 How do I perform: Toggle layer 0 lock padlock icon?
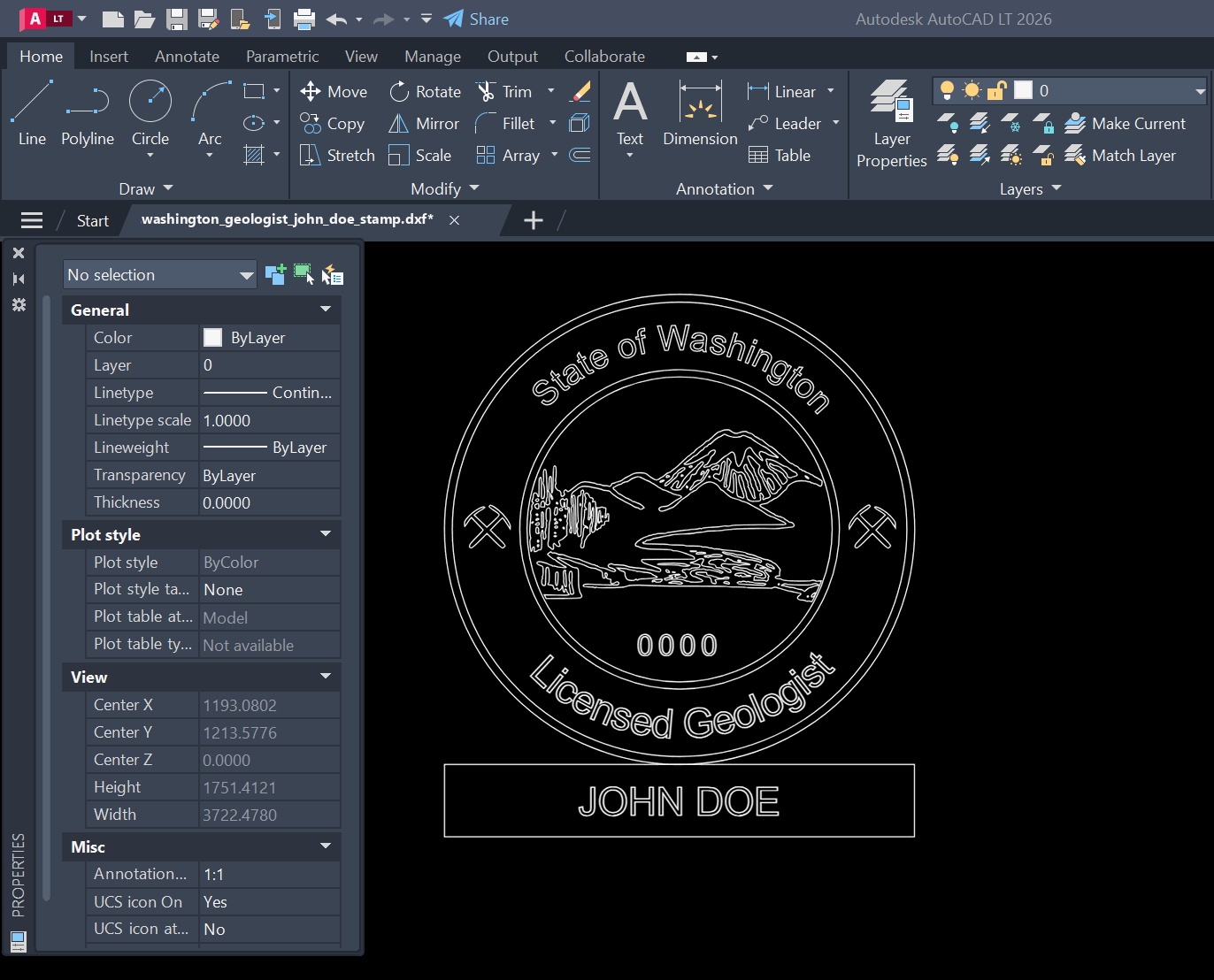click(997, 90)
